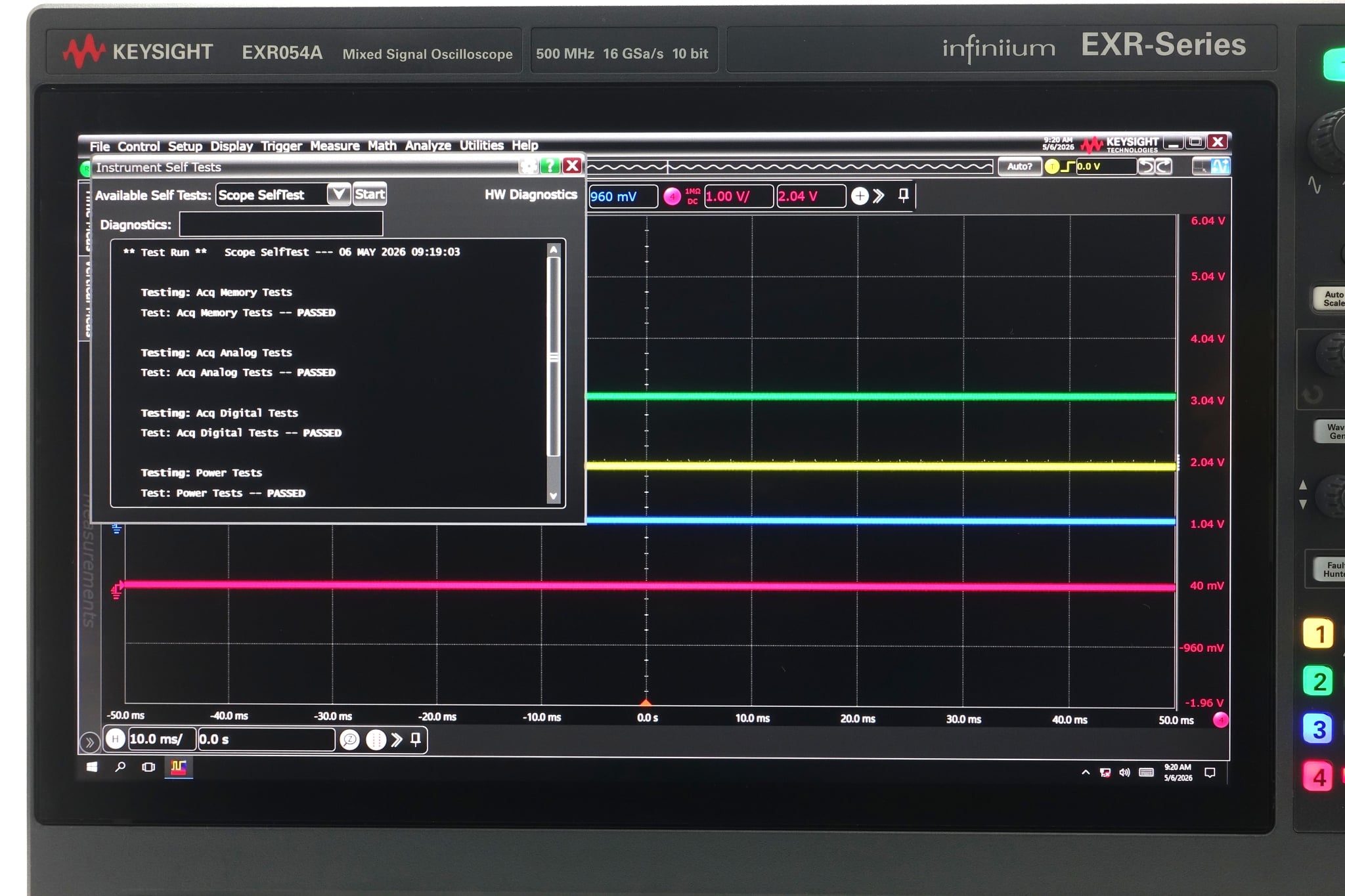Open the Measure menu
The height and width of the screenshot is (896, 1345).
click(335, 146)
